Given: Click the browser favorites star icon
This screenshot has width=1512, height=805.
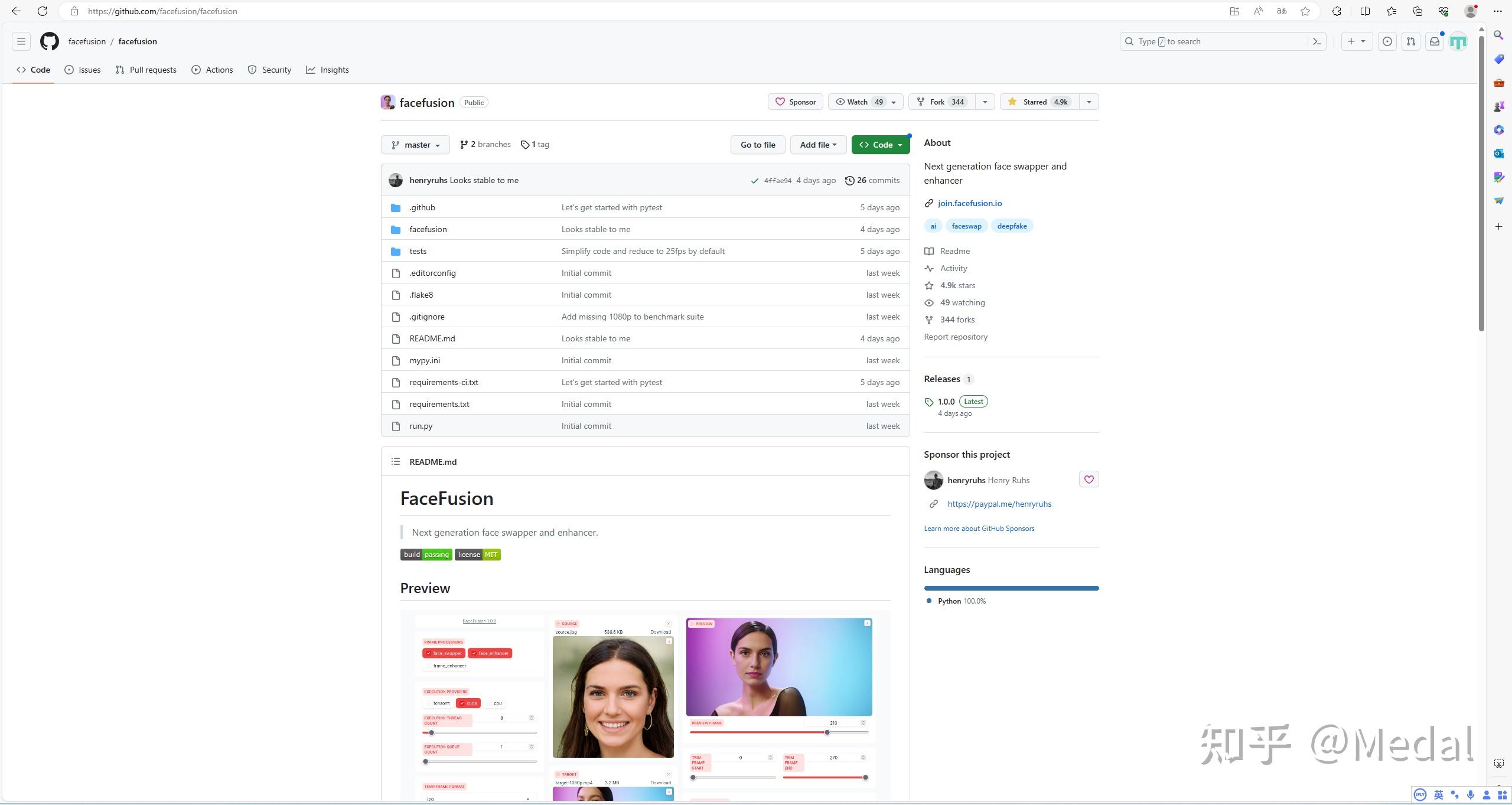Looking at the screenshot, I should 1305,11.
